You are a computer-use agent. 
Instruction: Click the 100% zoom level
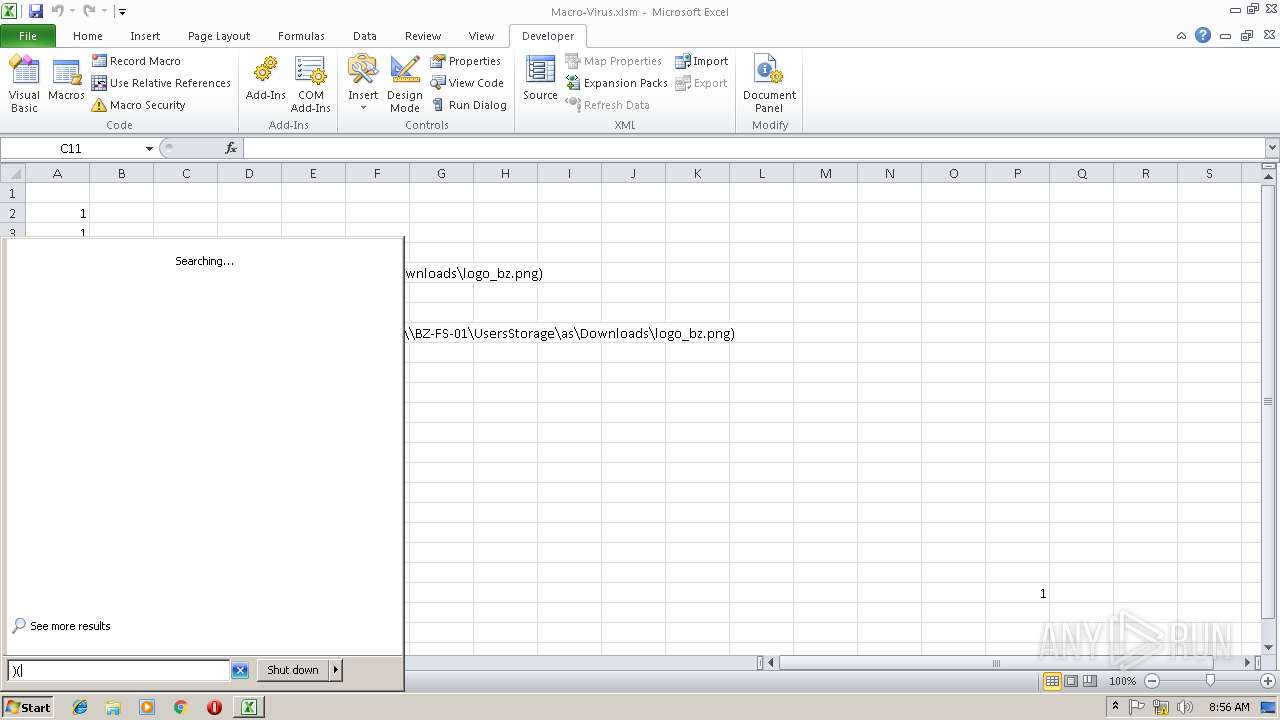1122,681
